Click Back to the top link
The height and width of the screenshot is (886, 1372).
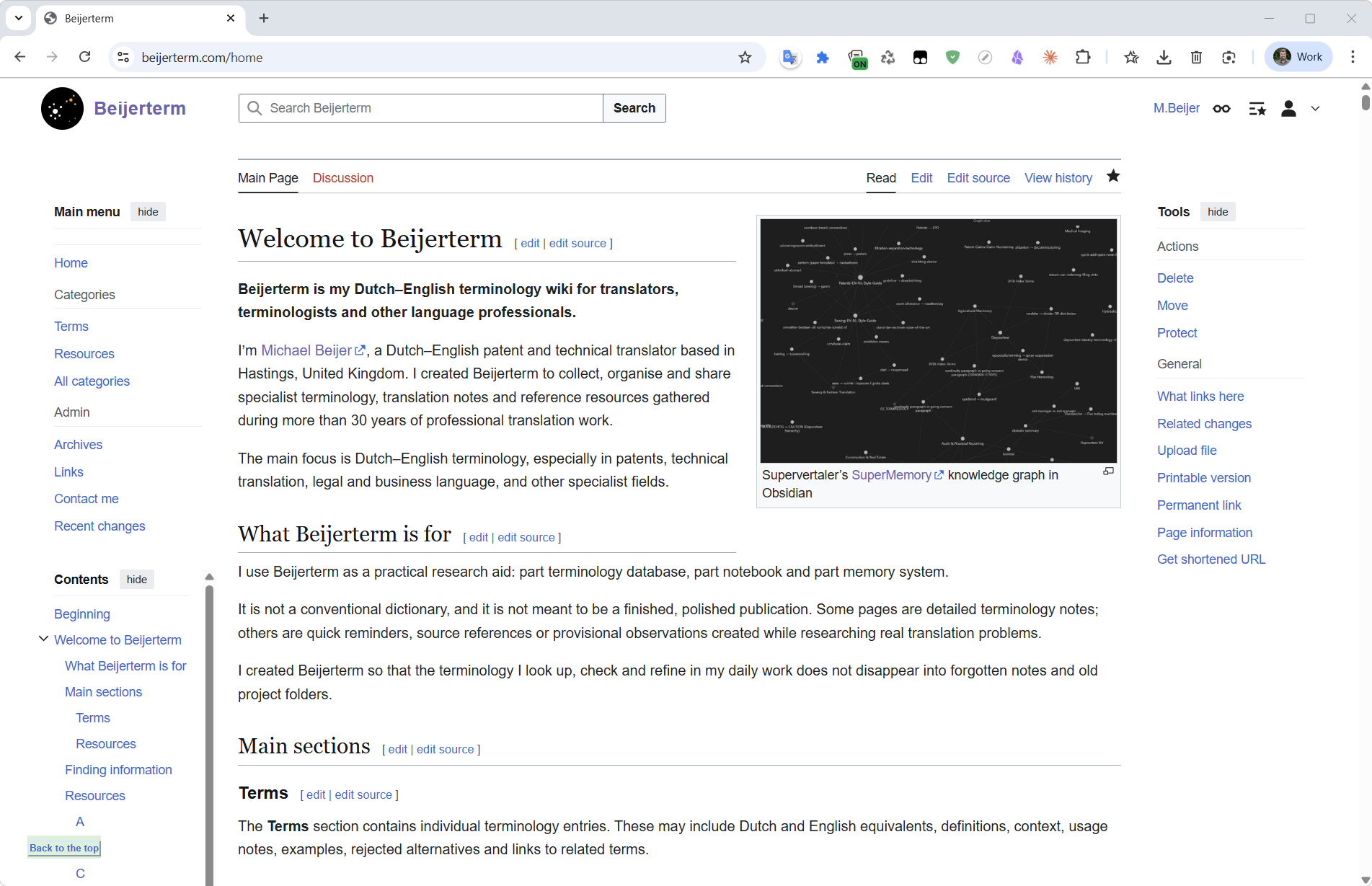[x=64, y=848]
